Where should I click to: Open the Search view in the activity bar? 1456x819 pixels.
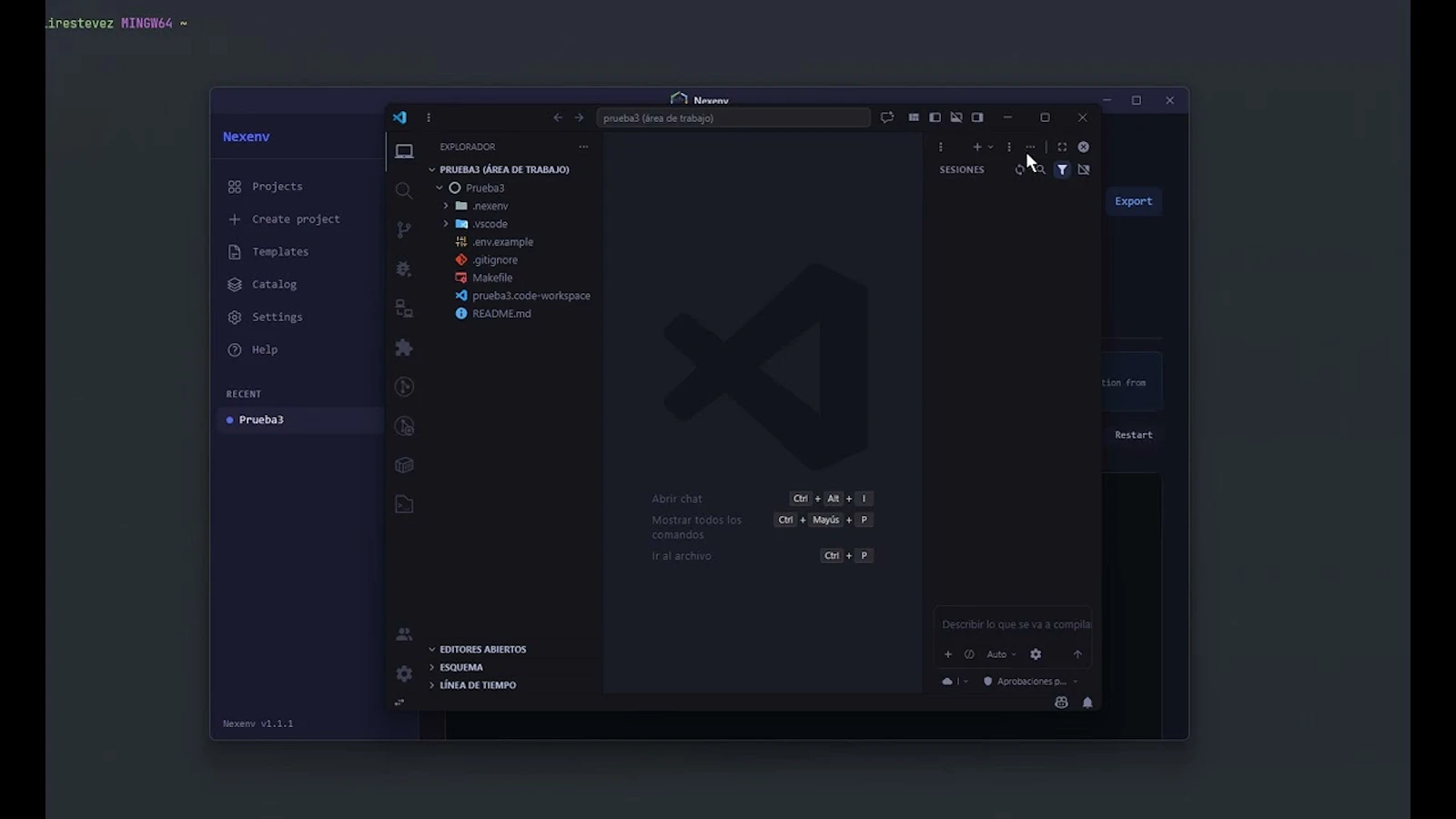(x=404, y=190)
